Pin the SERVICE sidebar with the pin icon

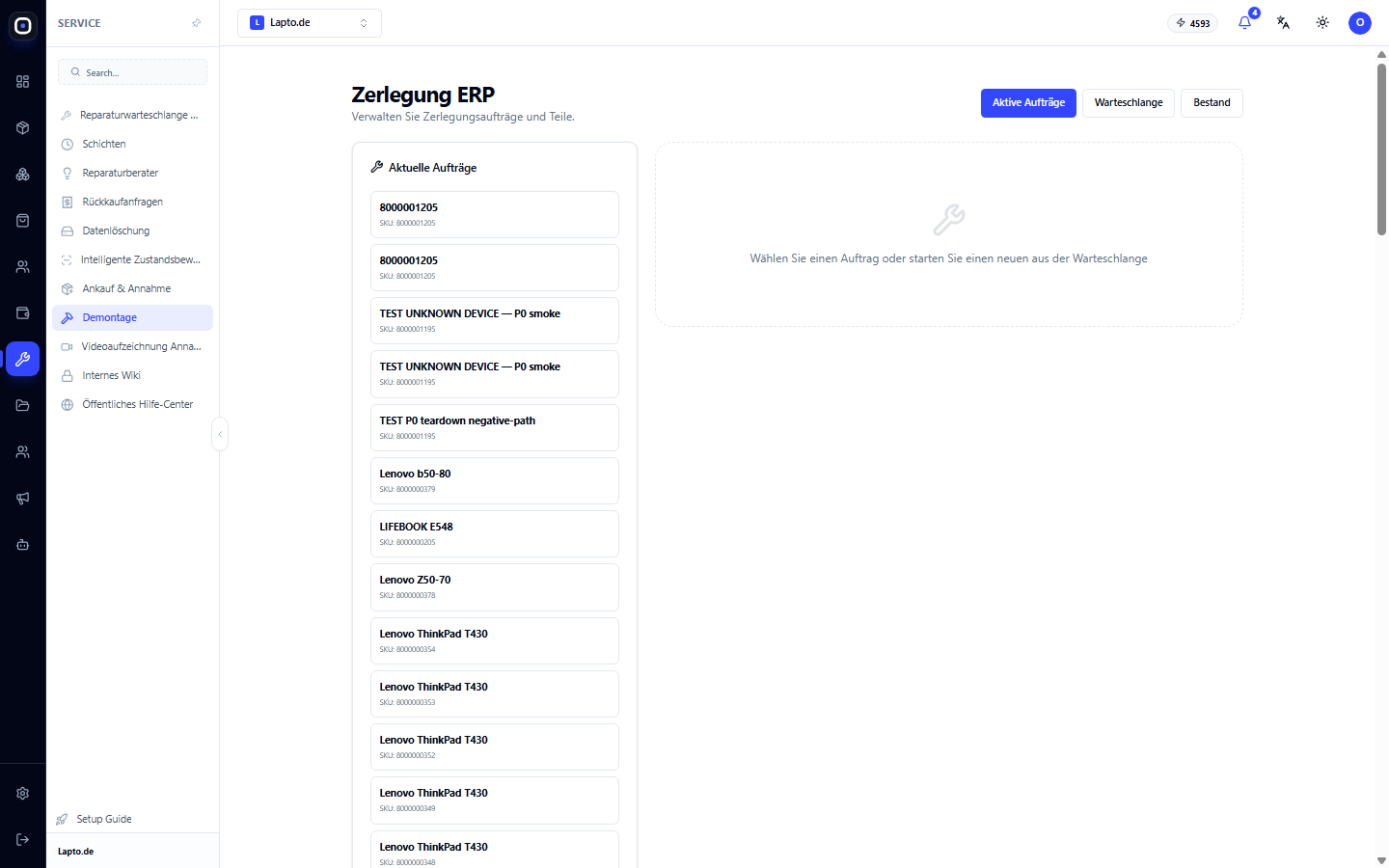click(197, 23)
